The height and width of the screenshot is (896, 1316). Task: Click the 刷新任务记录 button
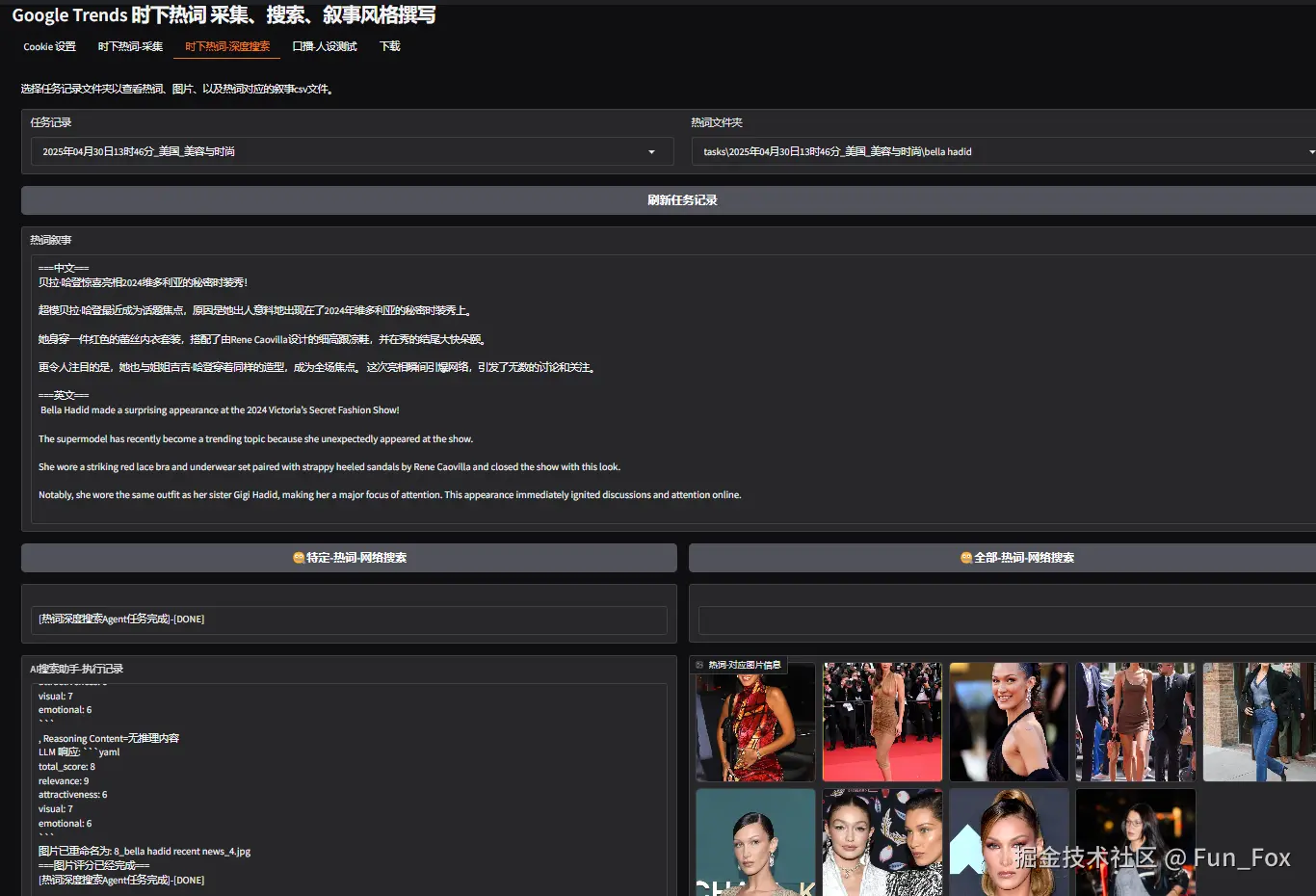tap(669, 200)
